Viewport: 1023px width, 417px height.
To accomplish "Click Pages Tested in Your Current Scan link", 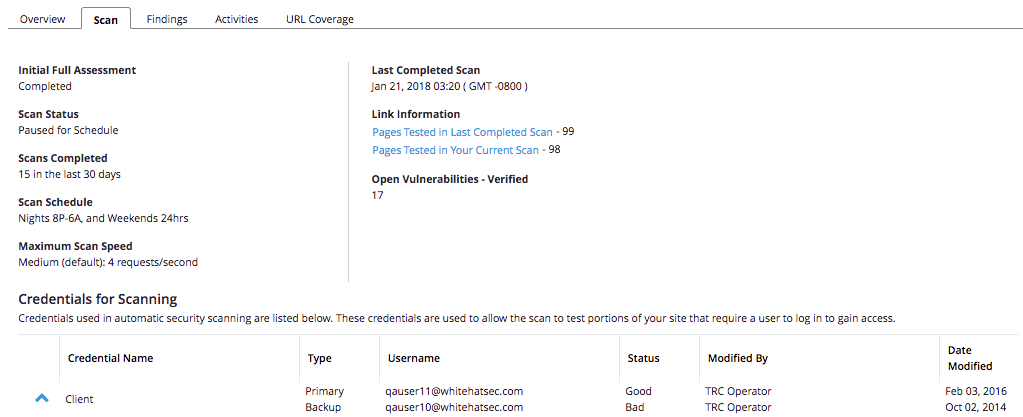I will [x=455, y=150].
